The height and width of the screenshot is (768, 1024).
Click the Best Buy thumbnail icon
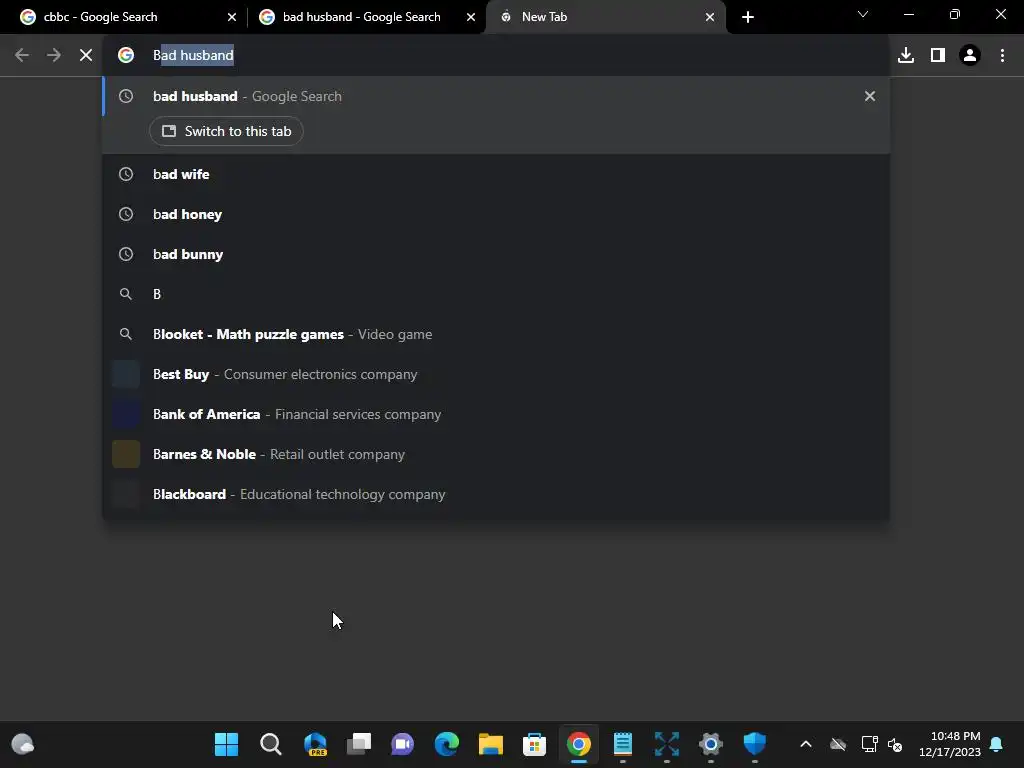[x=126, y=374]
